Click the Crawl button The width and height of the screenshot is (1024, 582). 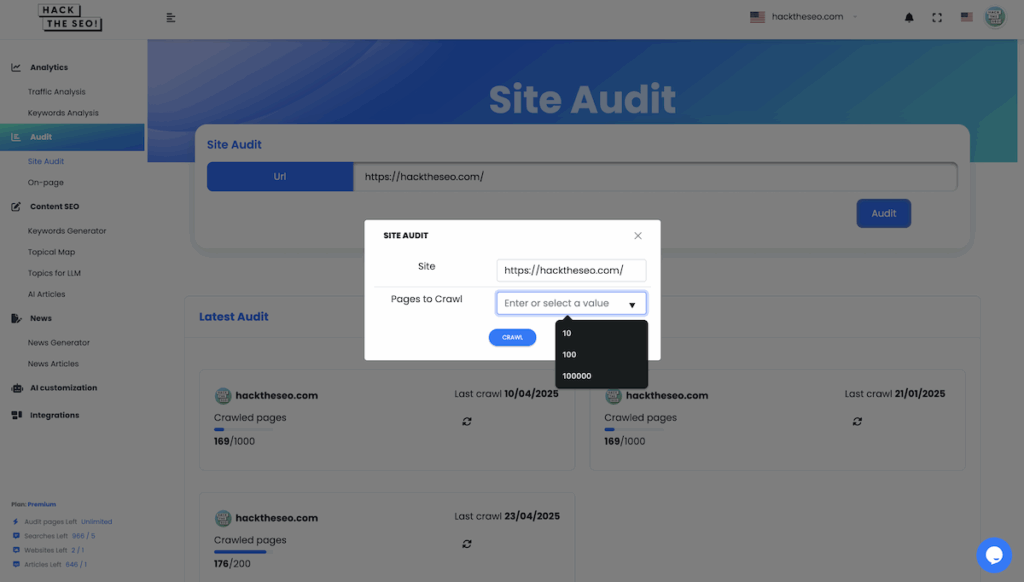tap(513, 337)
